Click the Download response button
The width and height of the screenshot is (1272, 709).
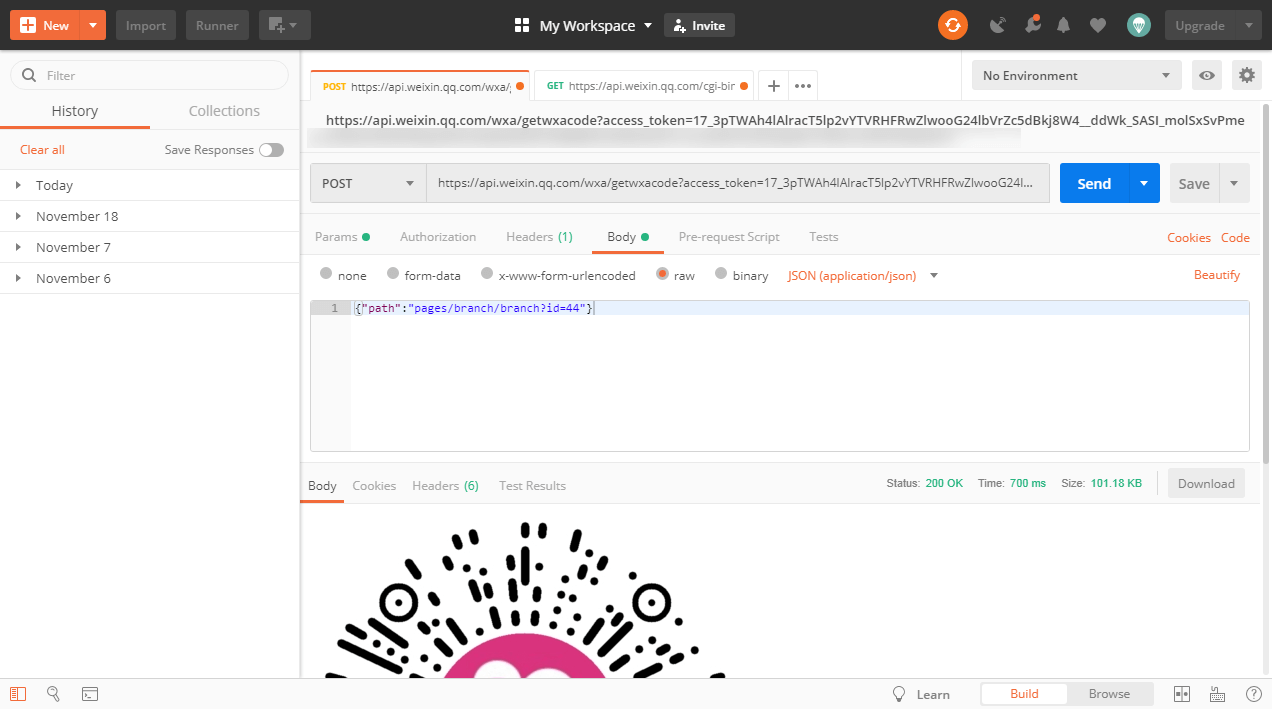pyautogui.click(x=1206, y=483)
